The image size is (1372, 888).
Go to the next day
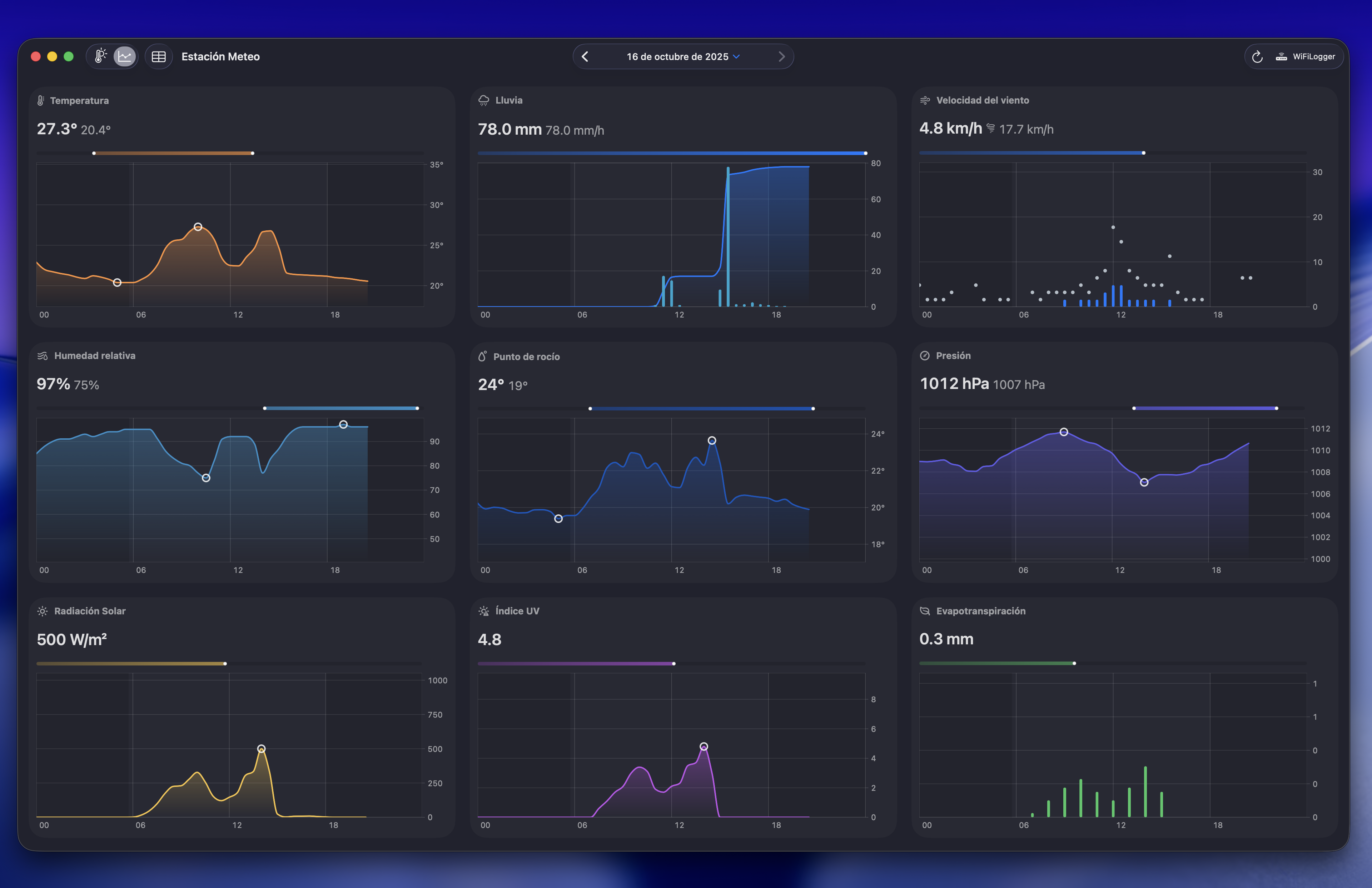(781, 56)
